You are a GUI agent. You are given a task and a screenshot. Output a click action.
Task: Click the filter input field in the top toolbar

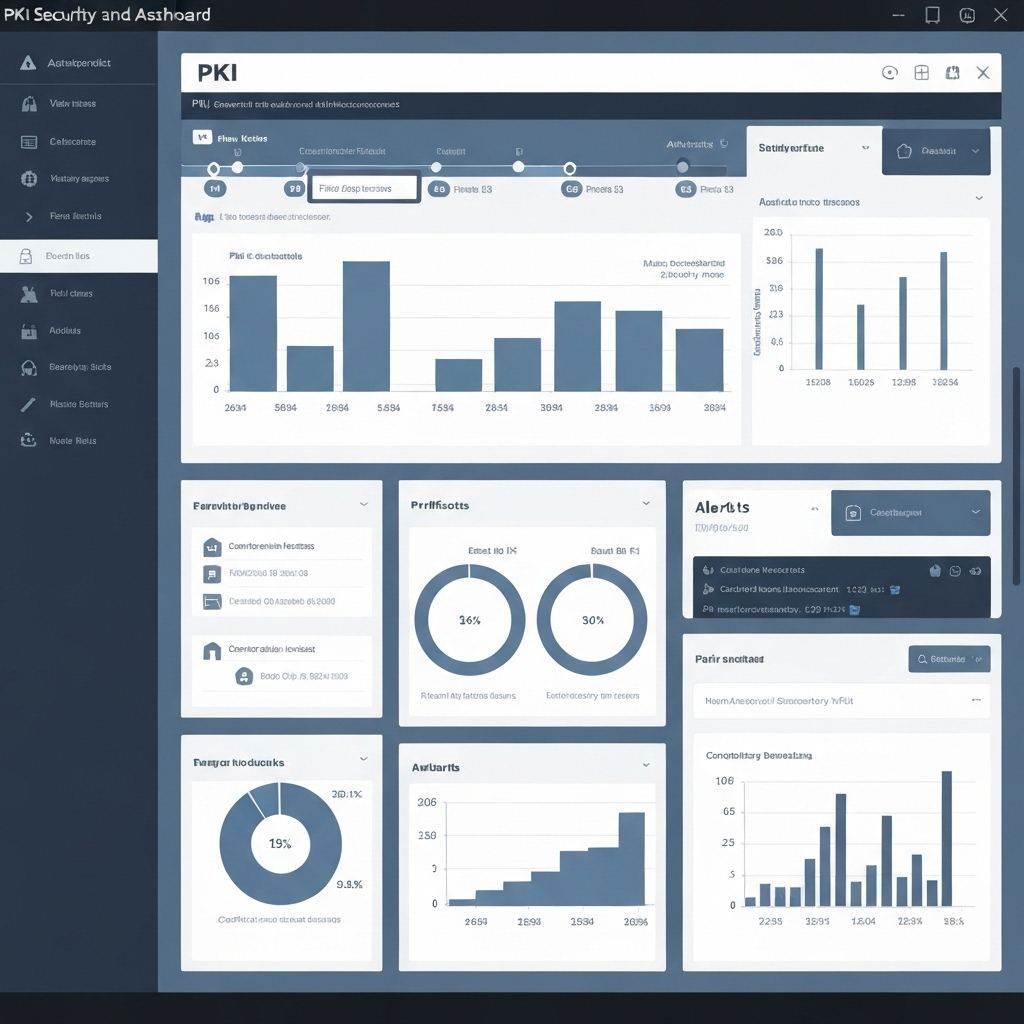coord(363,187)
